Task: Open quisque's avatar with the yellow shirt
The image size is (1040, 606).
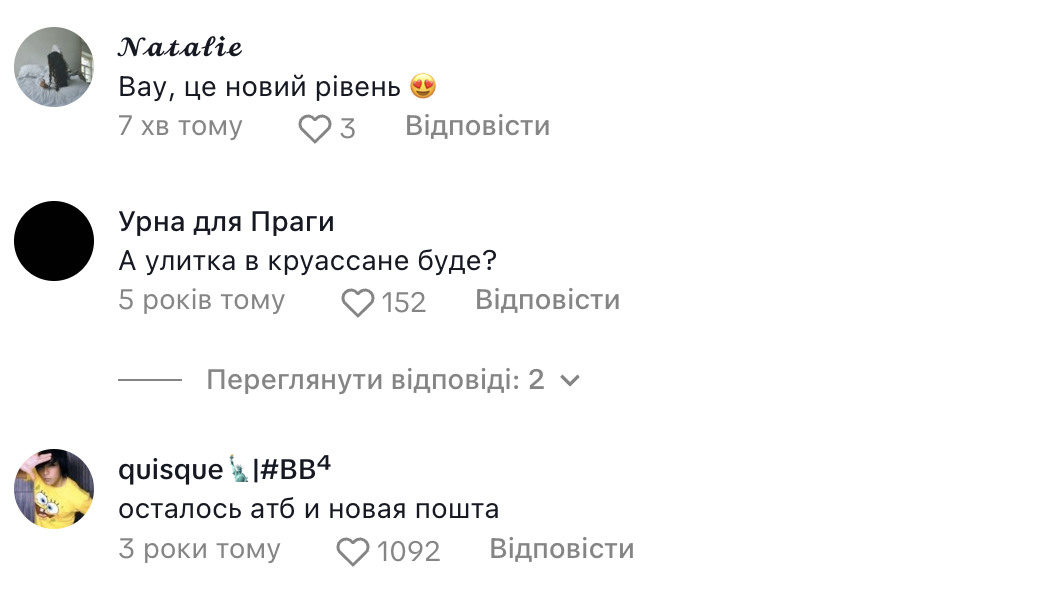Action: (54, 489)
